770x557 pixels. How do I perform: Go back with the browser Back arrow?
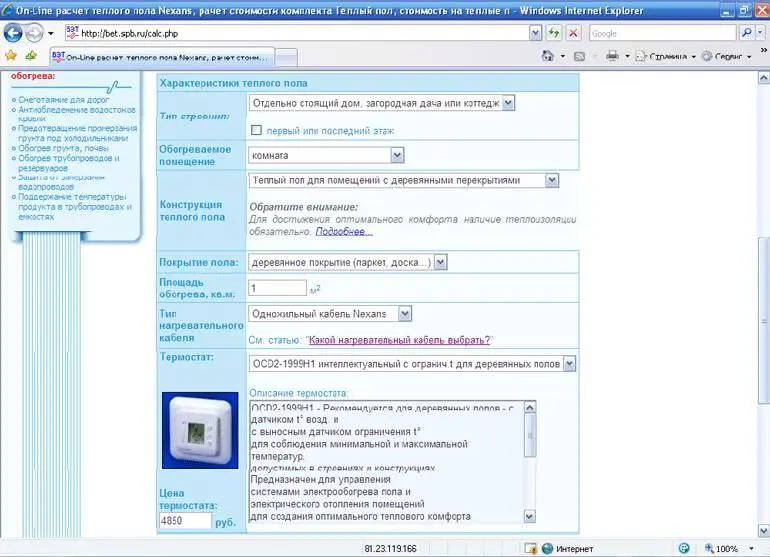[x=13, y=33]
